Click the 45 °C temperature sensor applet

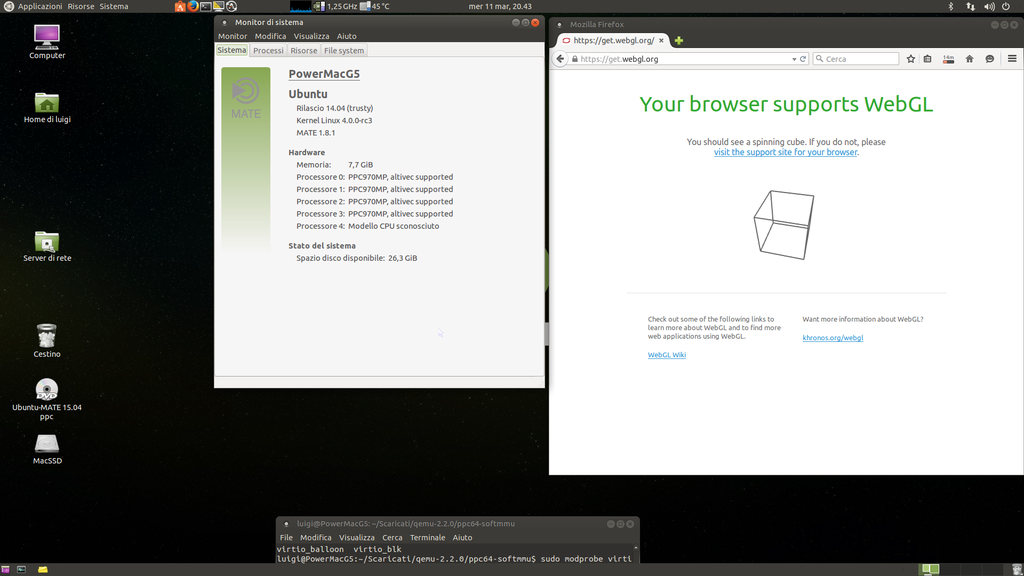(x=376, y=7)
